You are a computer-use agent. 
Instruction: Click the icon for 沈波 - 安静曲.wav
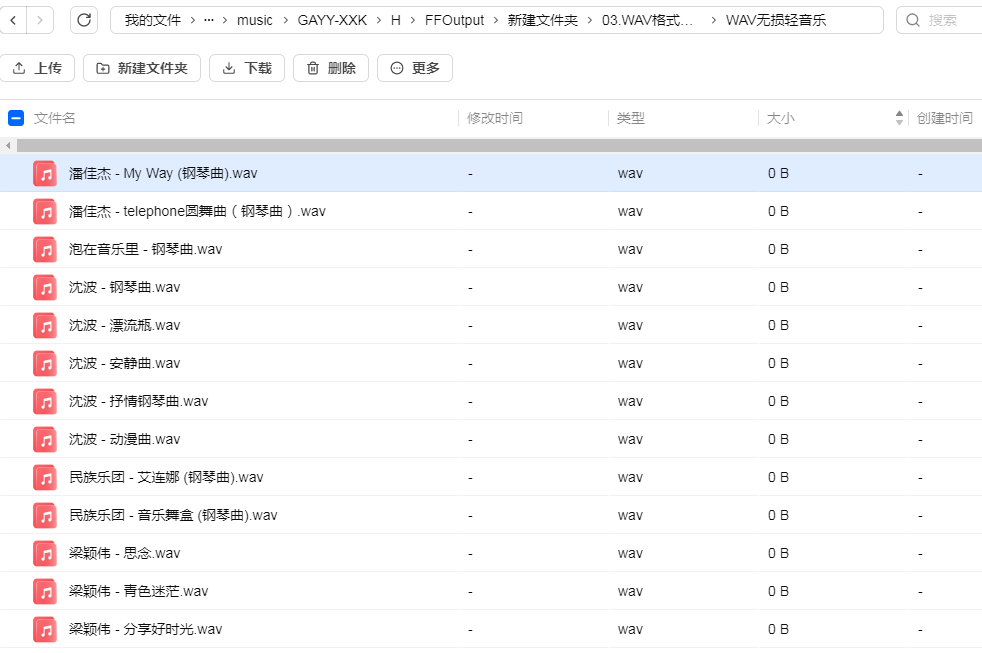point(45,364)
